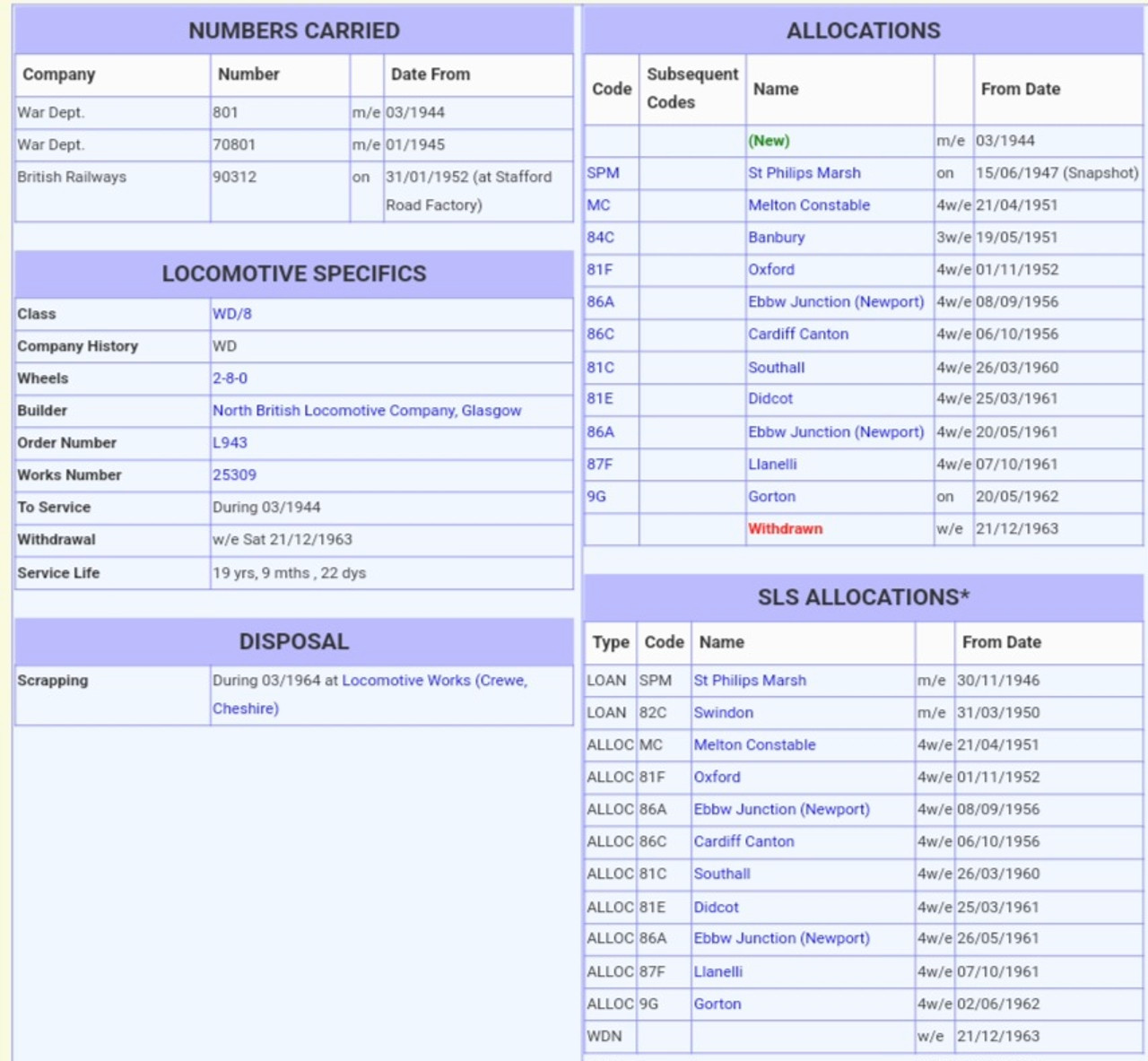Open Southall in SLS Allocations
Image resolution: width=1148 pixels, height=1061 pixels.
pos(722,874)
